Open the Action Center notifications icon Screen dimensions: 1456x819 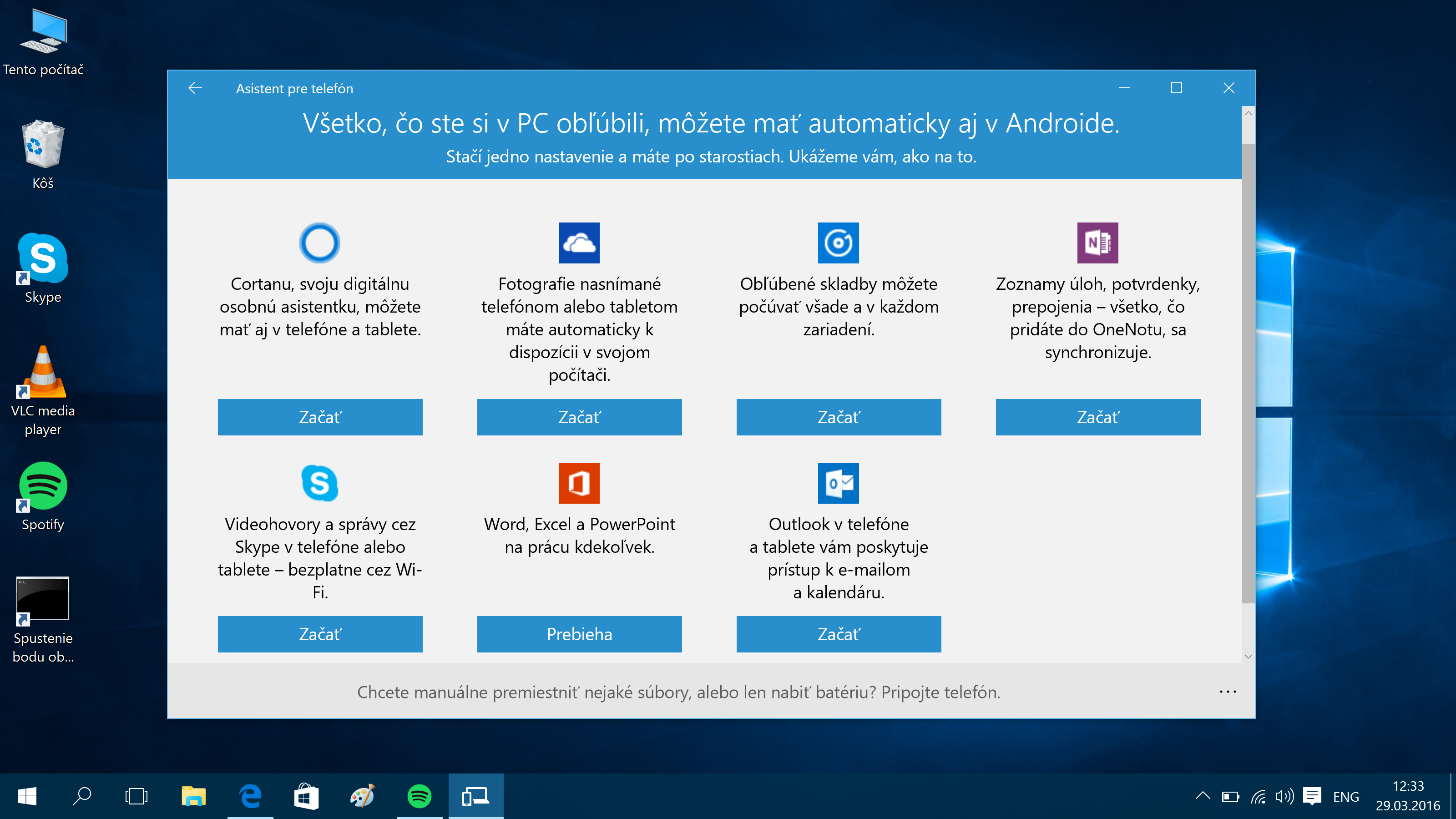click(1312, 796)
